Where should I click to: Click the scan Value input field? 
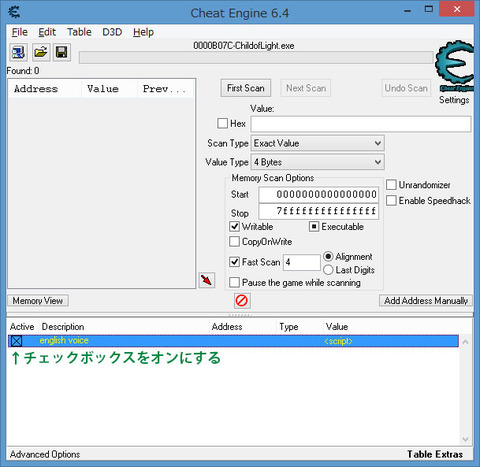(x=361, y=124)
